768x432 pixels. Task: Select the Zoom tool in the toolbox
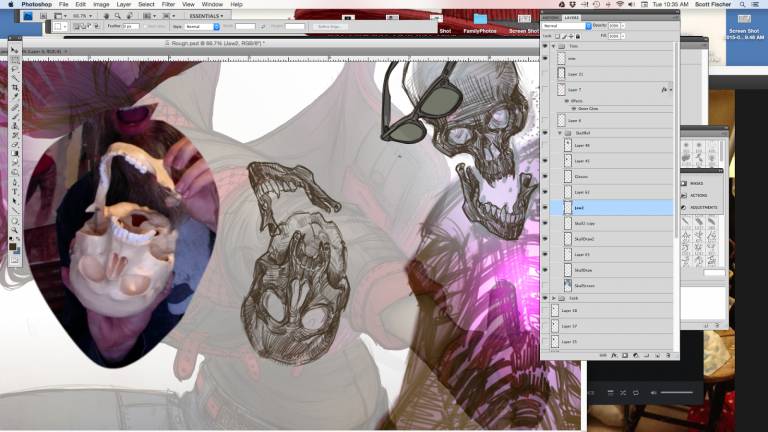tap(14, 229)
